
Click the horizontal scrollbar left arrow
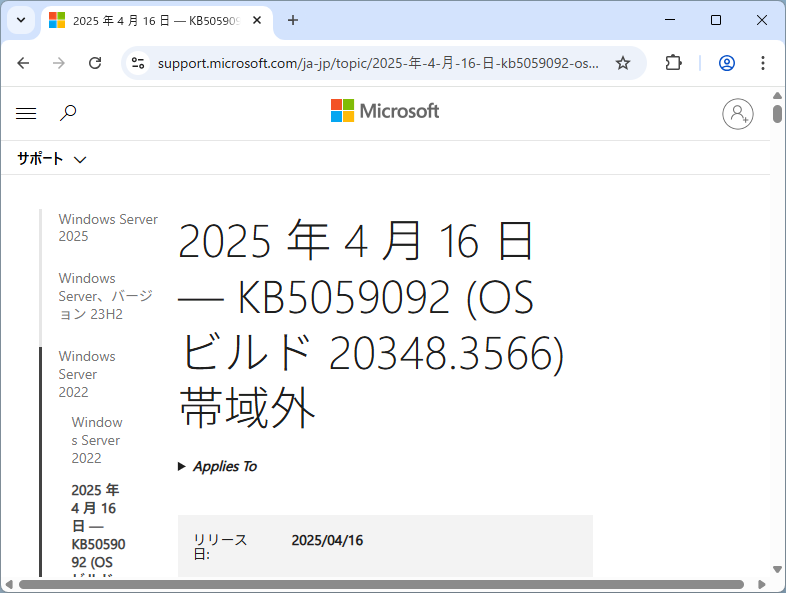click(x=8, y=584)
